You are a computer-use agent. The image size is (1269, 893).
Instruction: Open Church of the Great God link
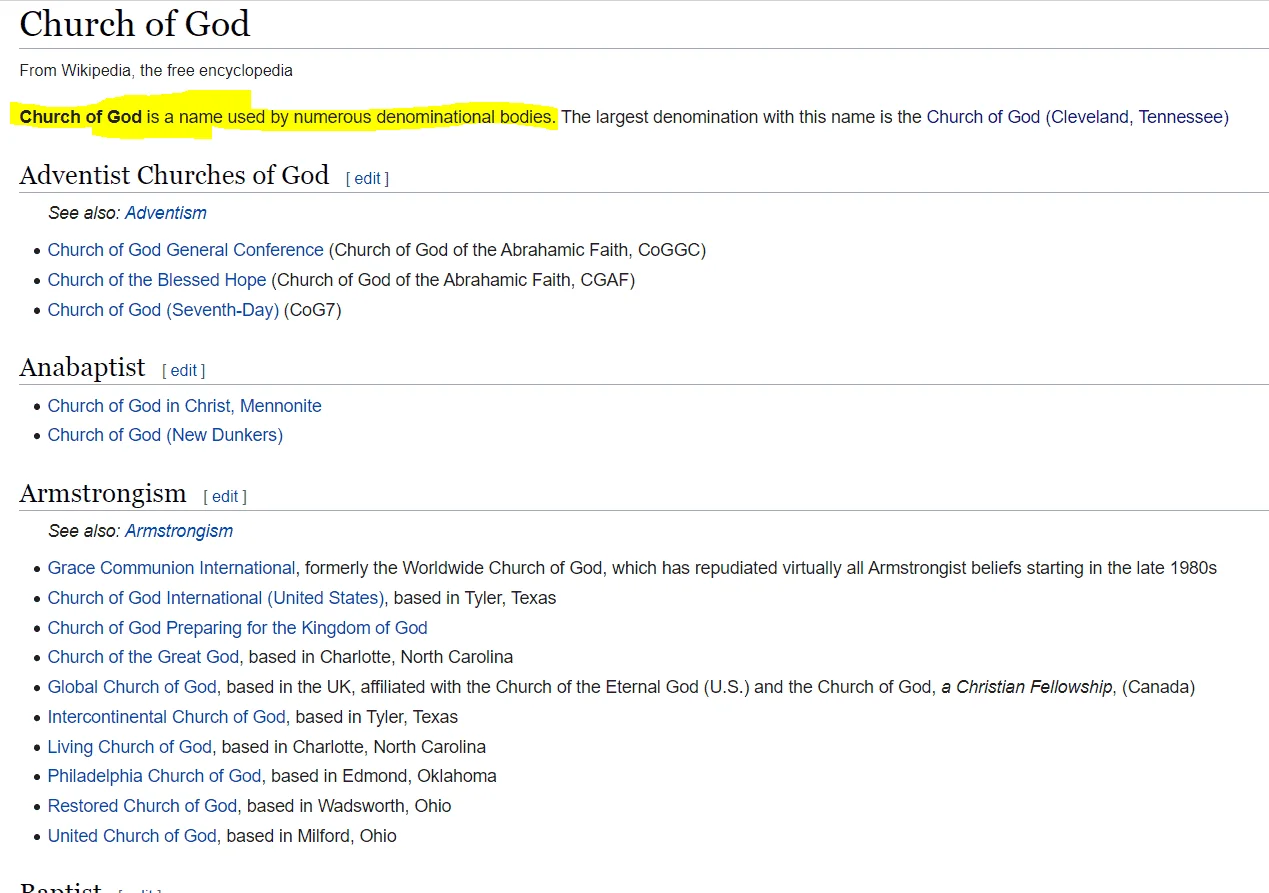143,657
